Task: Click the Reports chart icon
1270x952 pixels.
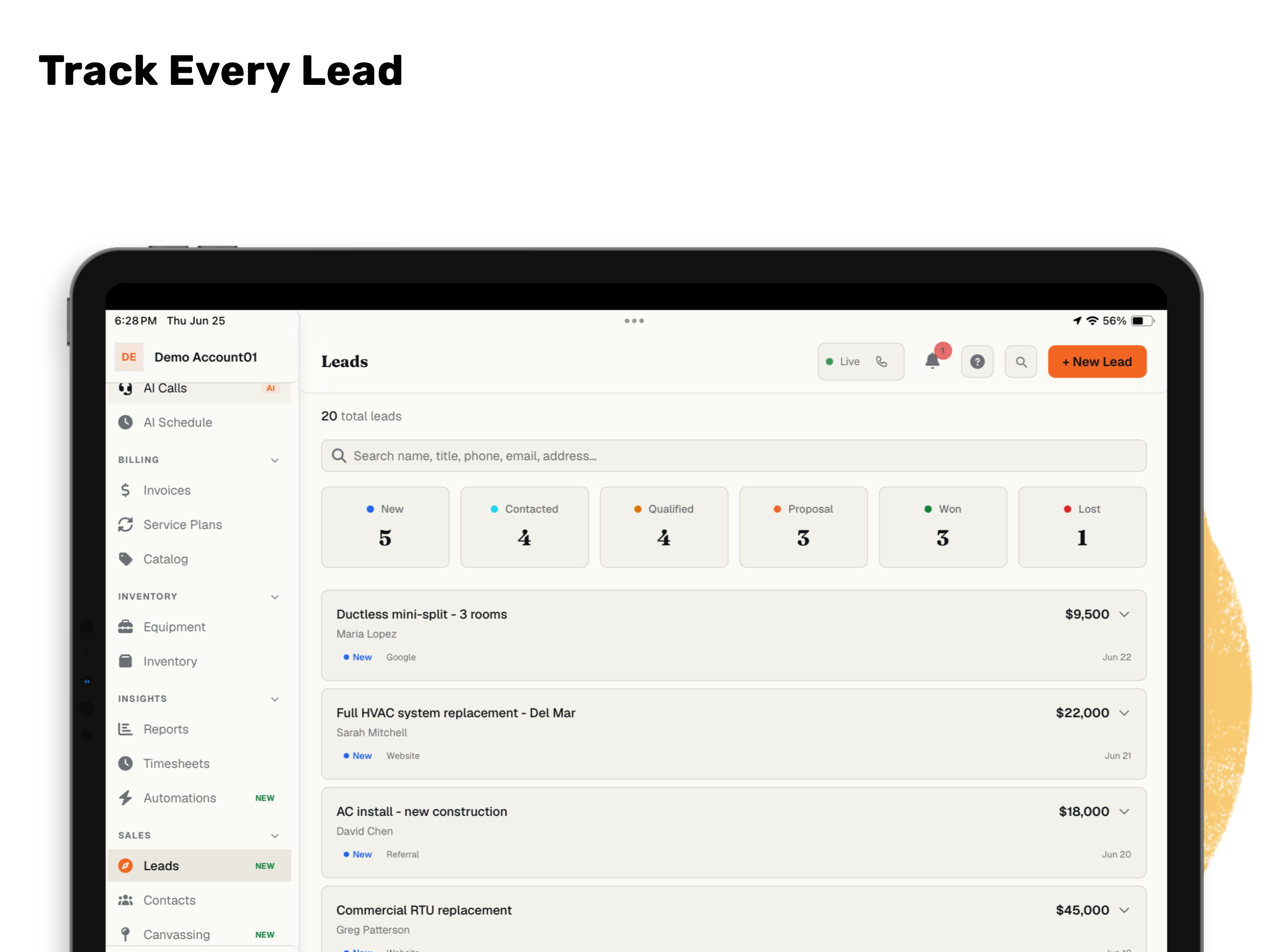Action: [125, 729]
